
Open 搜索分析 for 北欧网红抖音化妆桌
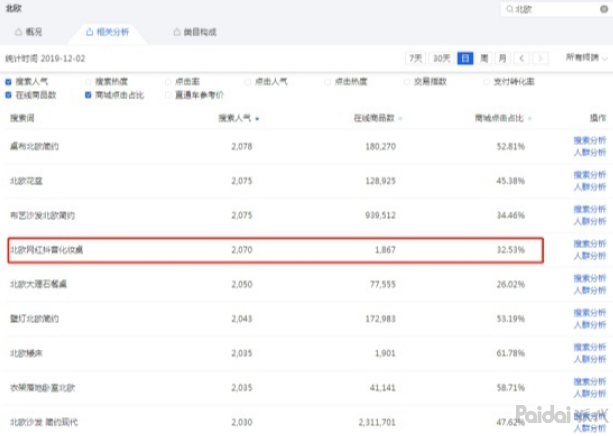point(590,244)
